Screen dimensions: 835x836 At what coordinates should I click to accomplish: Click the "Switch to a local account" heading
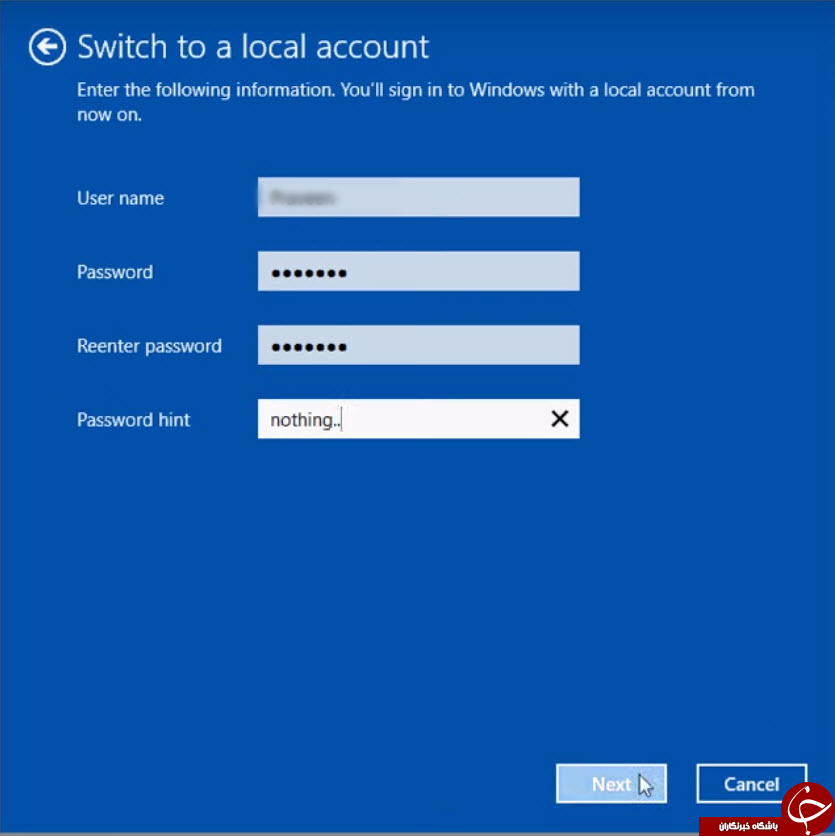tap(253, 47)
